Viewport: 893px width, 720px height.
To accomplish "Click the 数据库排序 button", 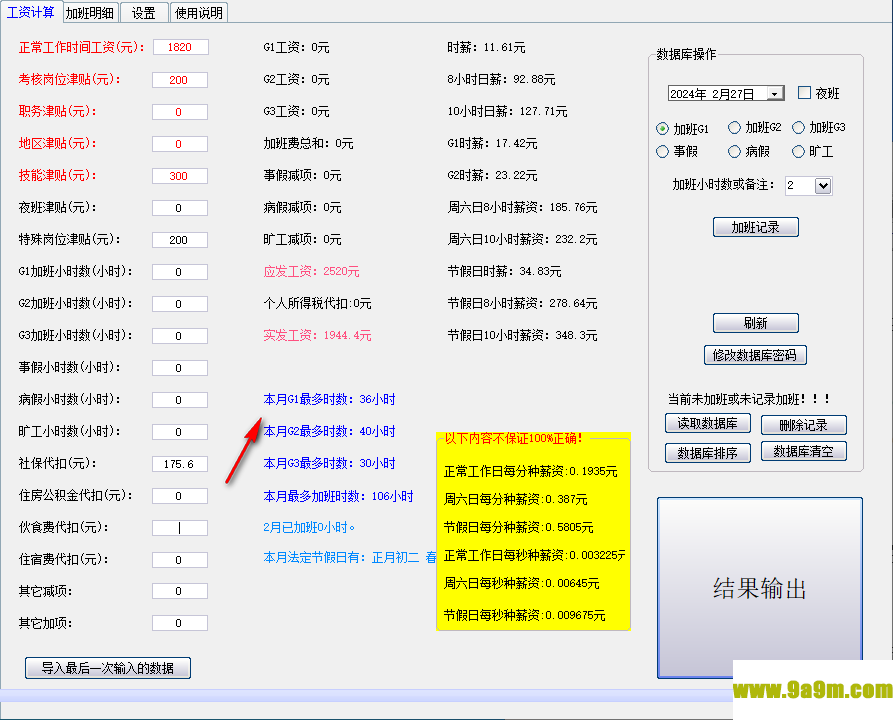I will pos(707,453).
